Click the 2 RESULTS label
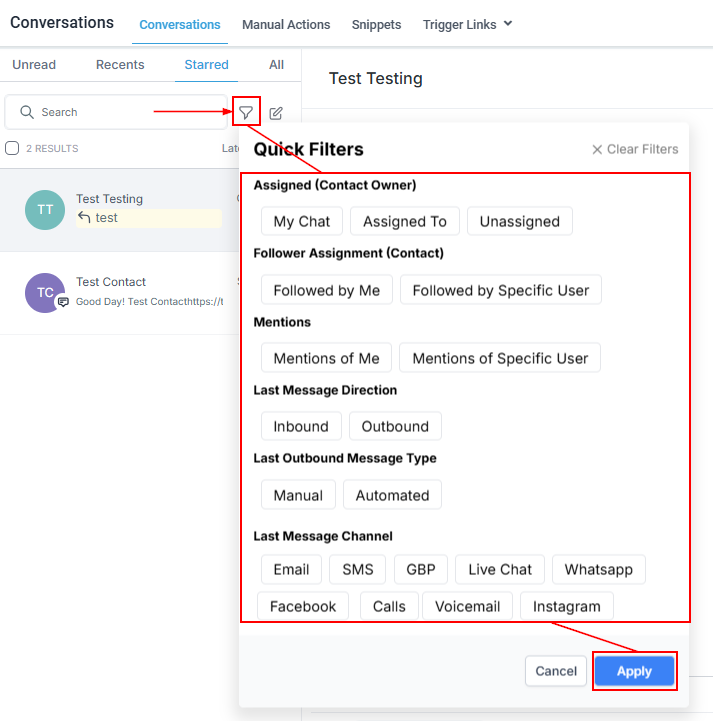713x721 pixels. click(52, 149)
